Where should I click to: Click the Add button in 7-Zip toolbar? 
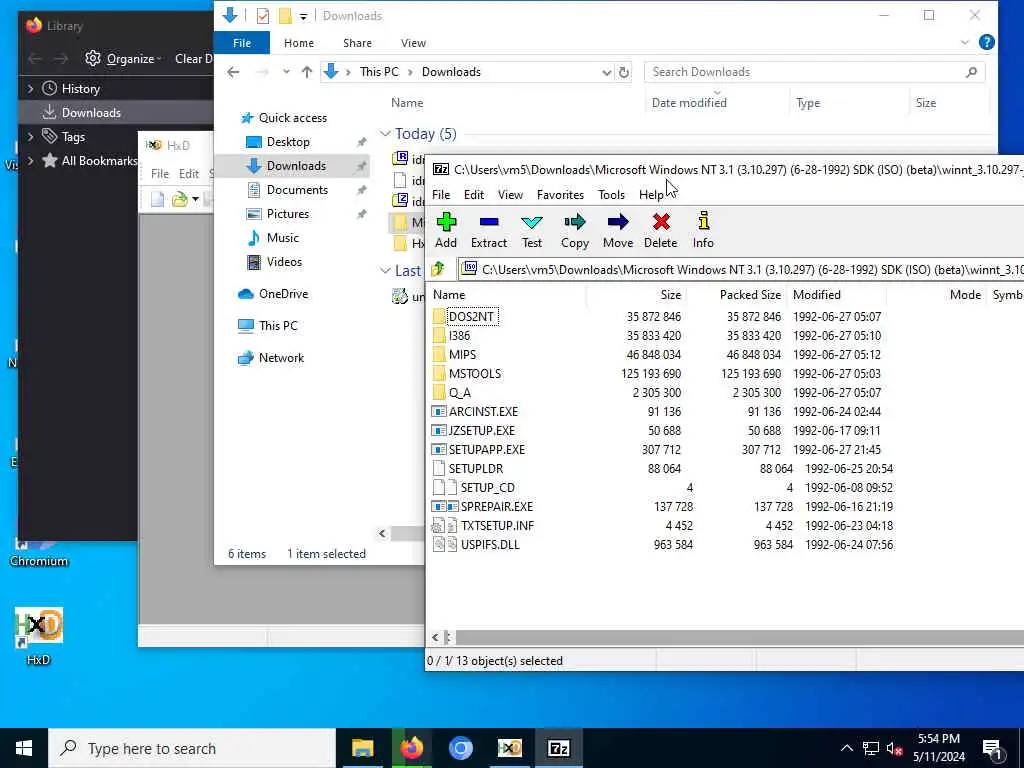pyautogui.click(x=446, y=230)
